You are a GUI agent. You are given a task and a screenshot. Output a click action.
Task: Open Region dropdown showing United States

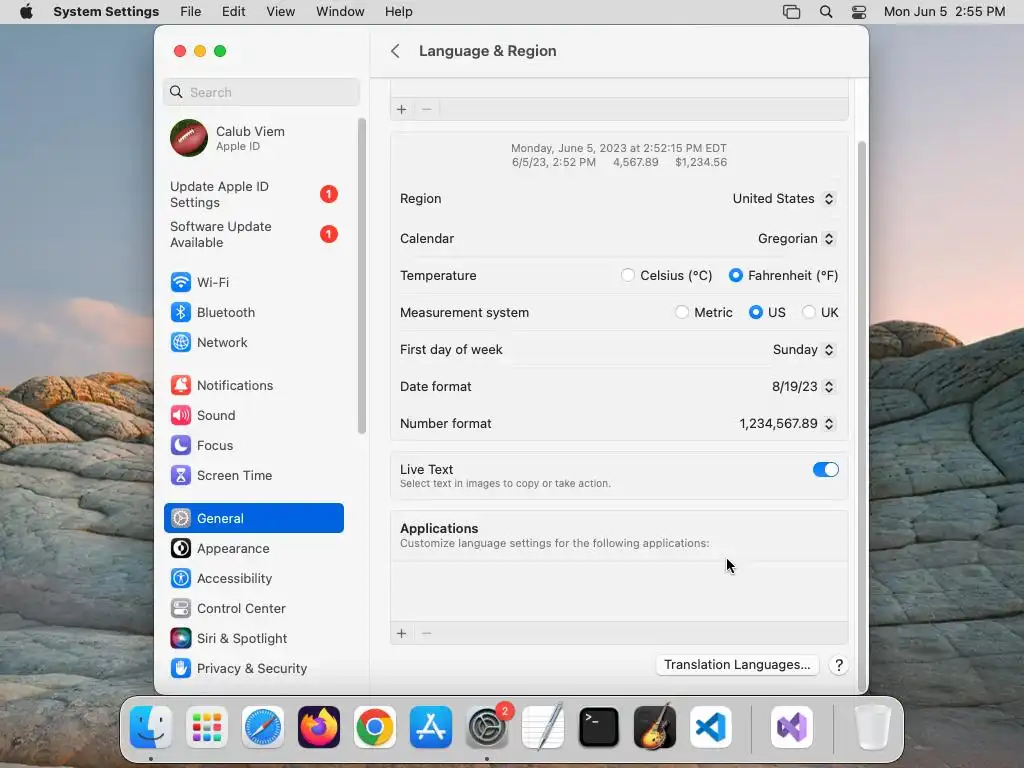(784, 199)
